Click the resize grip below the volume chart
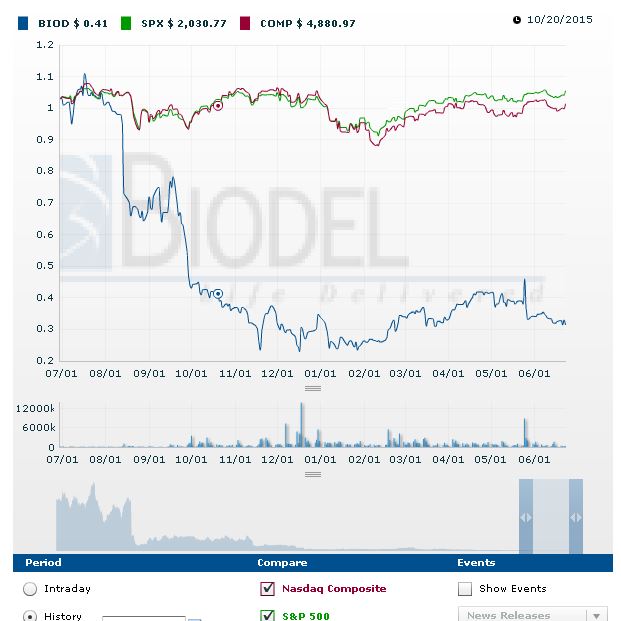This screenshot has width=621, height=621. (313, 473)
